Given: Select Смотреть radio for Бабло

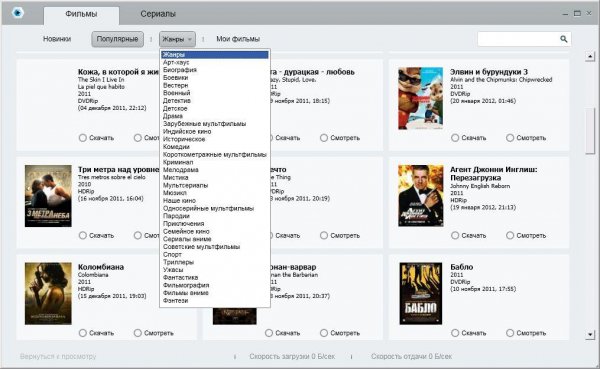Looking at the screenshot, I should (x=510, y=333).
